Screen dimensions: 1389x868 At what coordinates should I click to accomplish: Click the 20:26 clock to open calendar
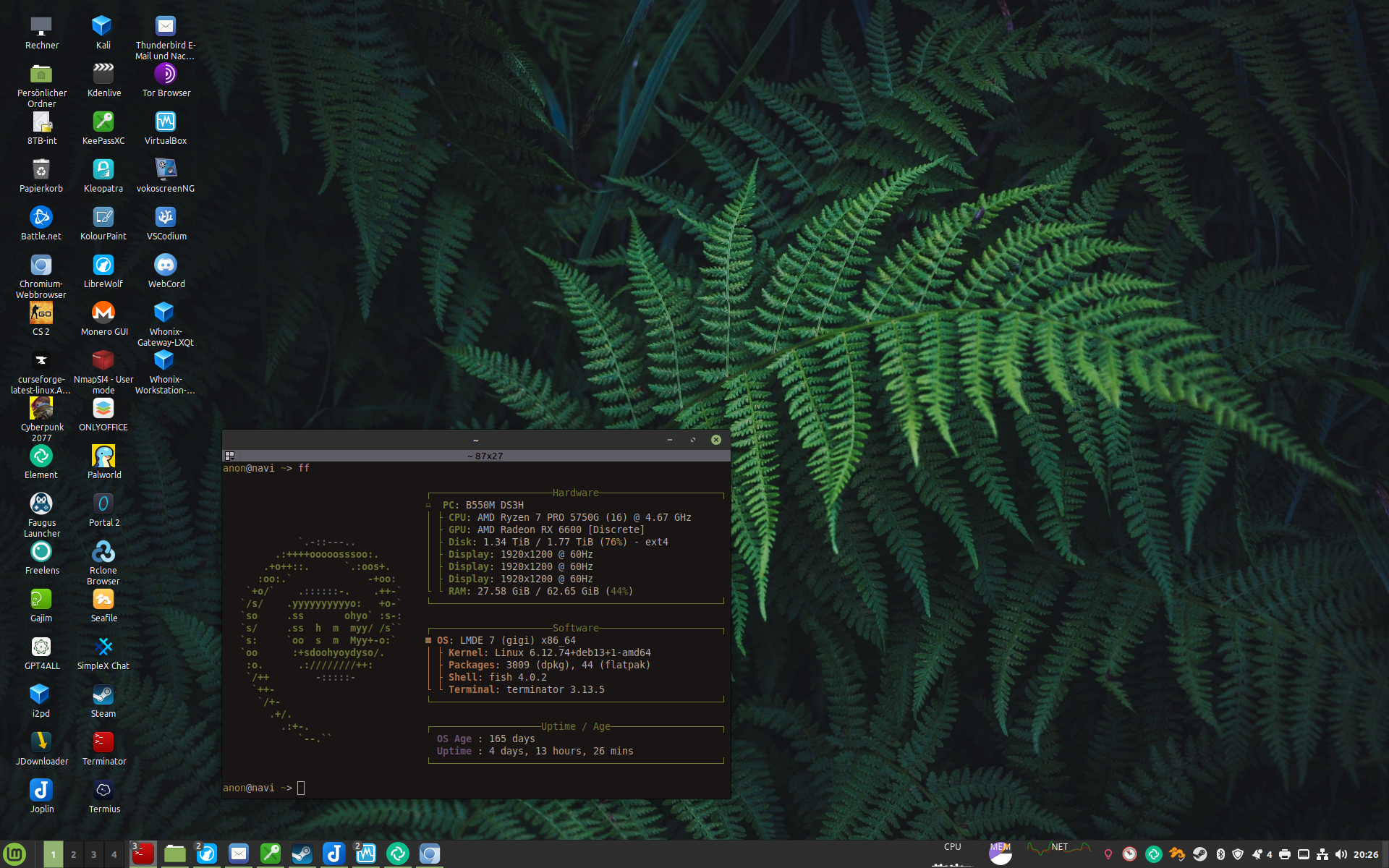point(1366,854)
